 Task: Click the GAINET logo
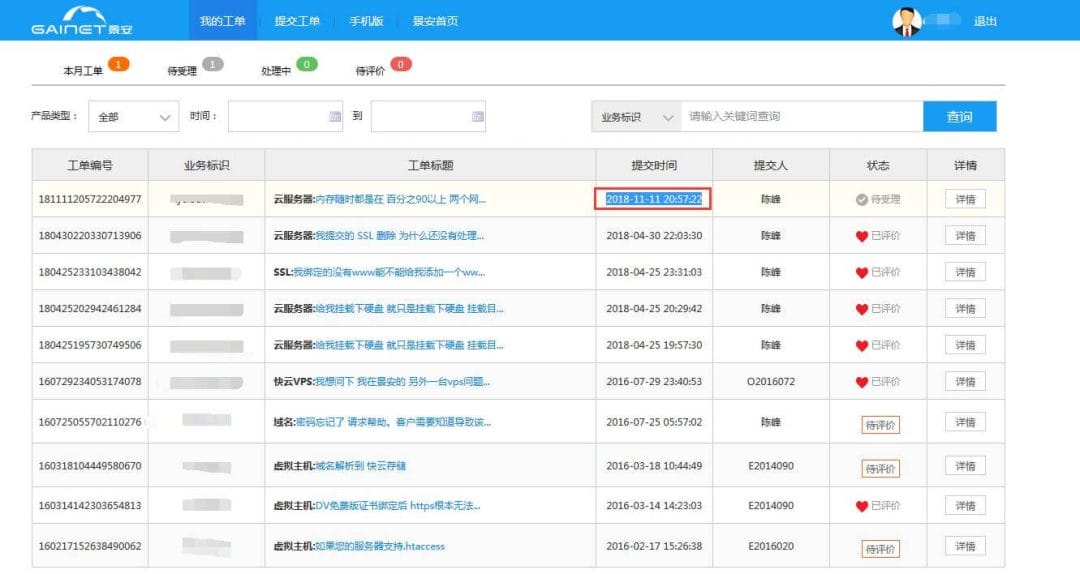click(82, 20)
